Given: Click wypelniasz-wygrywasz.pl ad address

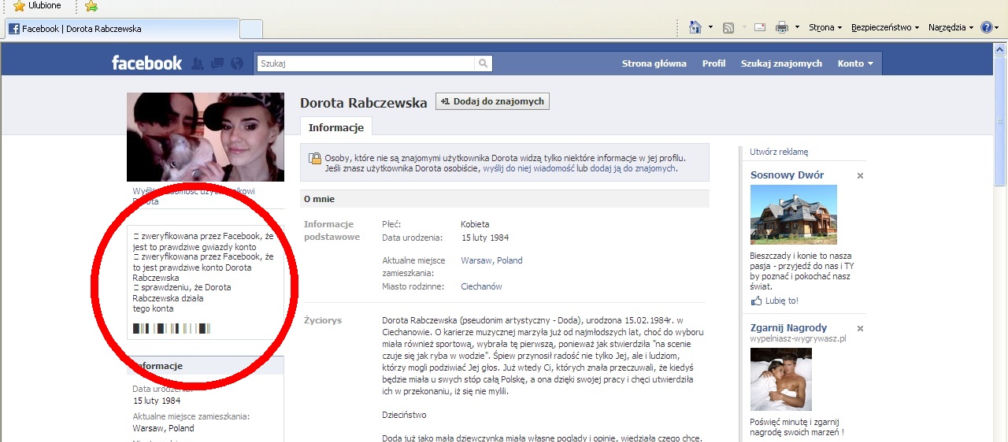Looking at the screenshot, I should (x=798, y=339).
